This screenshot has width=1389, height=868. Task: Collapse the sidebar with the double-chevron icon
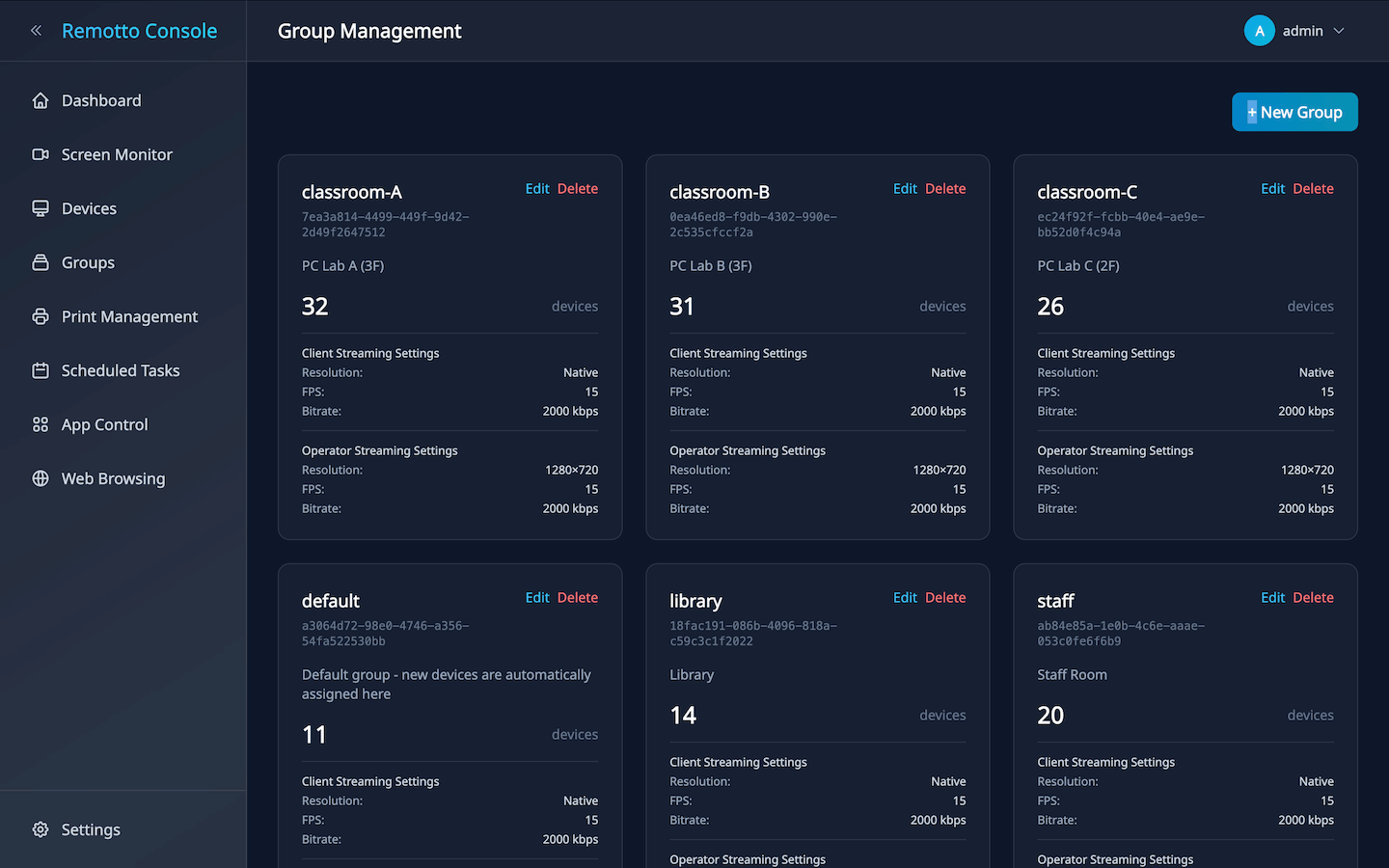[x=36, y=31]
